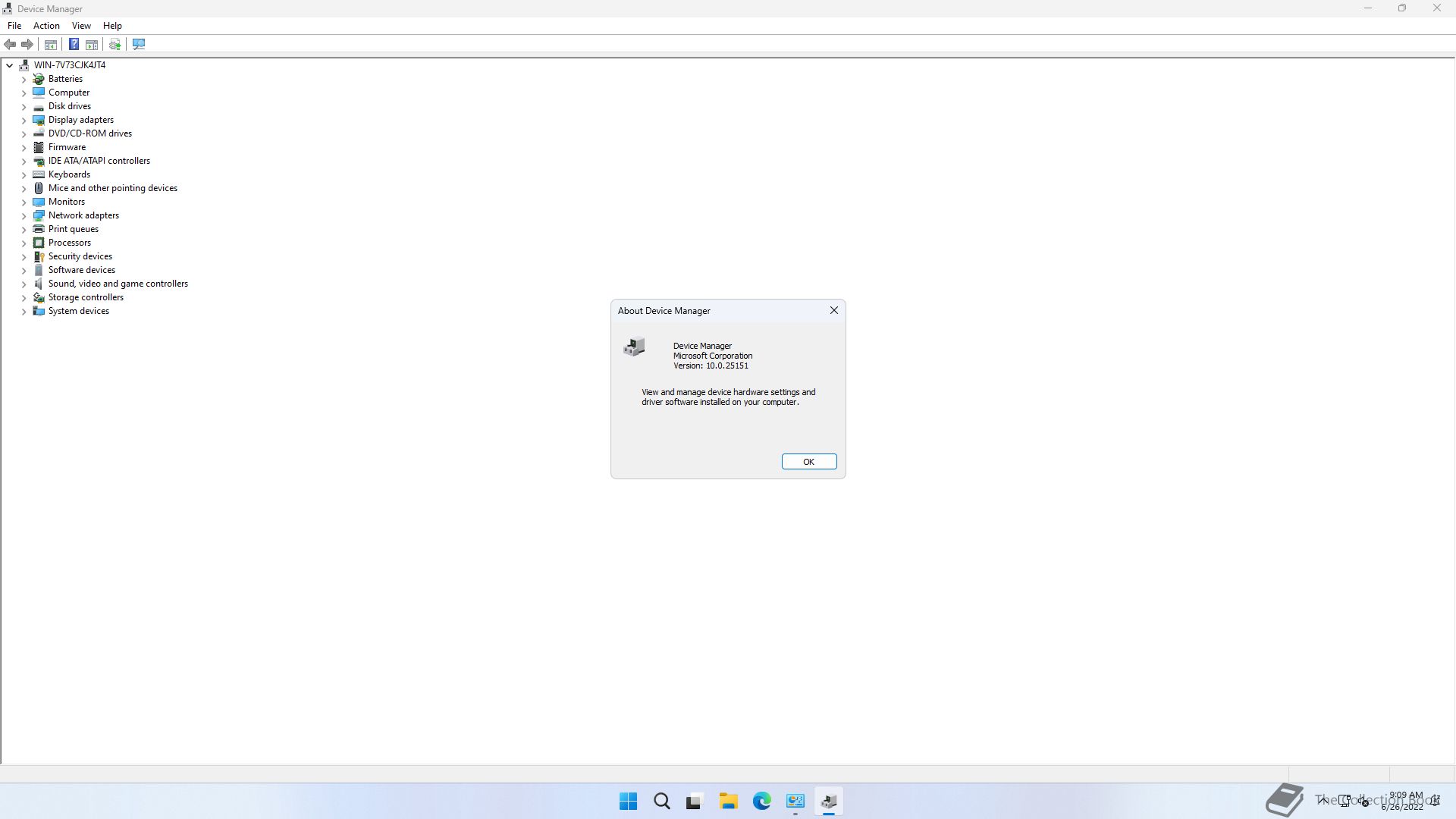
Task: Click the Back arrow in the toolbar
Action: pyautogui.click(x=10, y=45)
